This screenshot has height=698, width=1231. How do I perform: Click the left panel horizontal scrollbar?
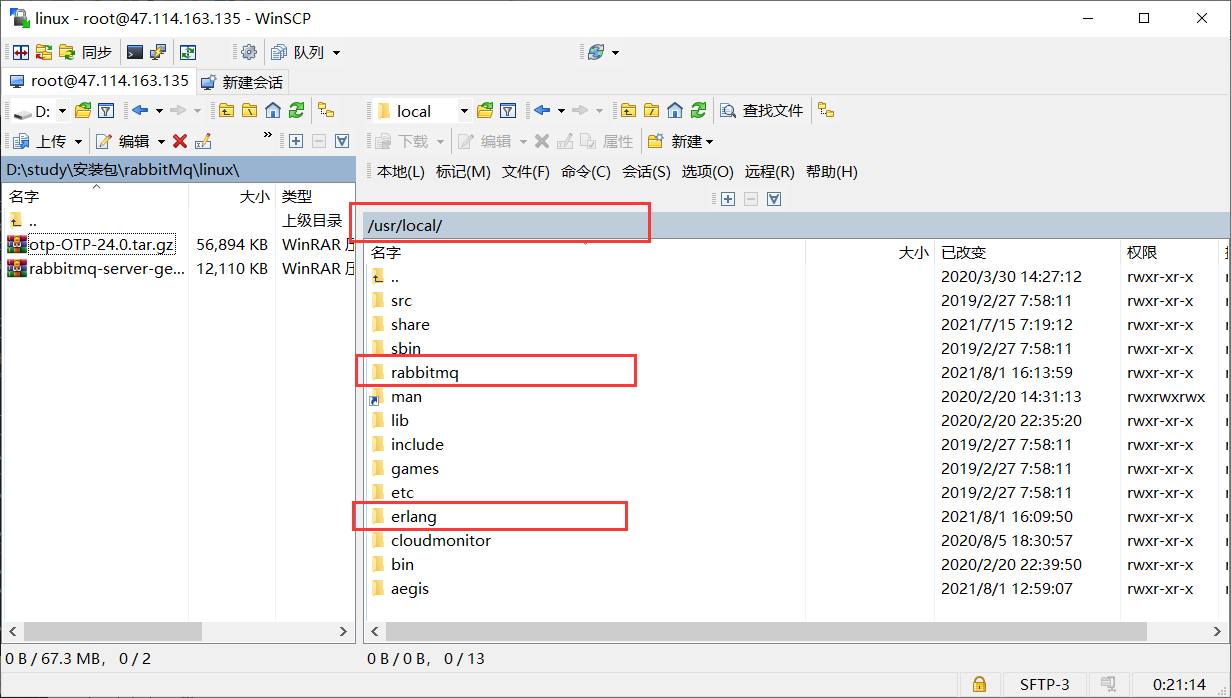pos(114,632)
